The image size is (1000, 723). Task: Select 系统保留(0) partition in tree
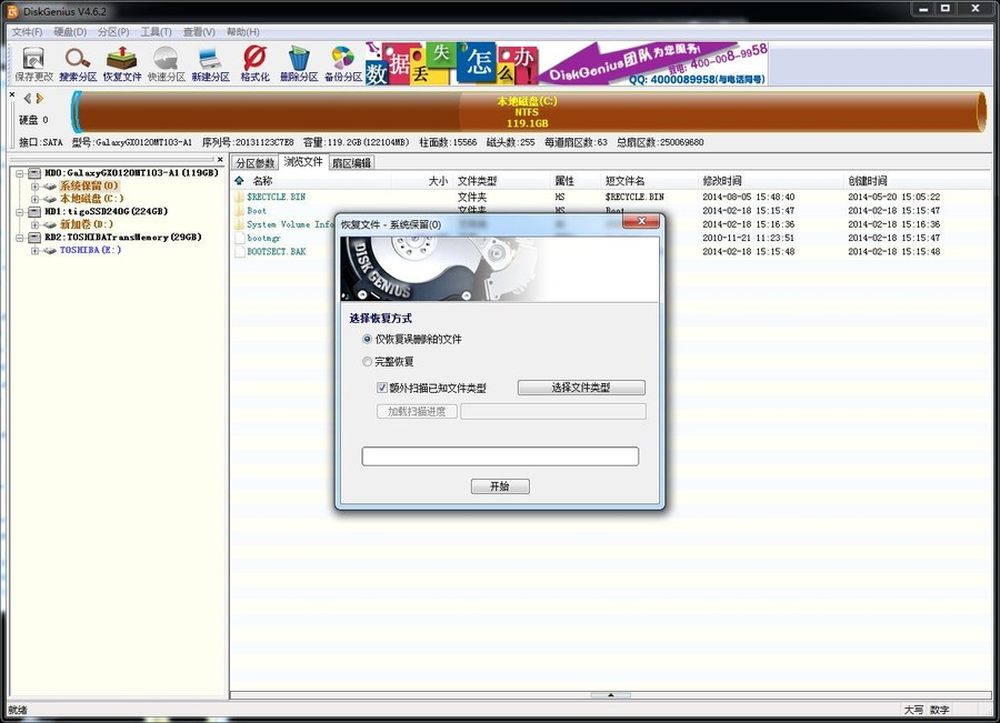click(x=89, y=186)
